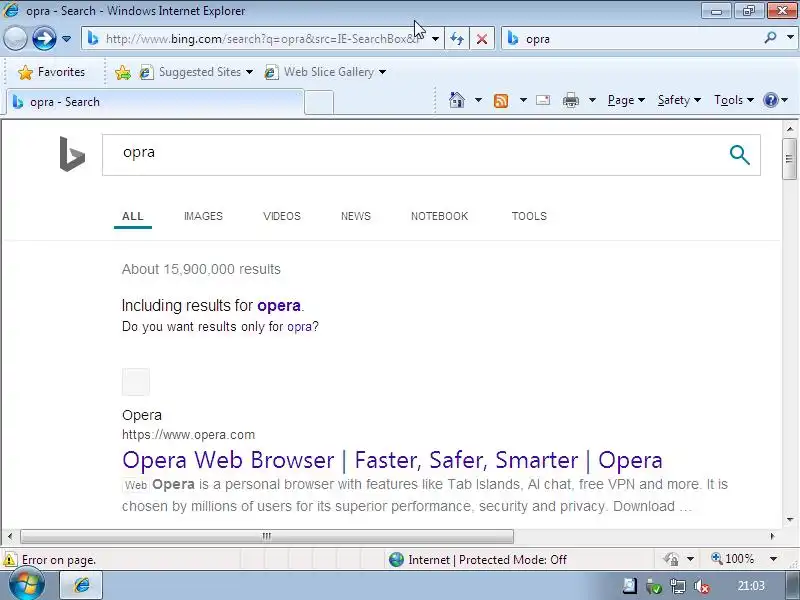Click the network tray icon
800x600 pixels.
678,587
